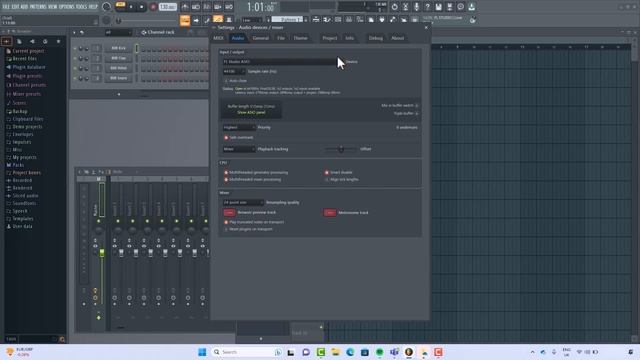Screen dimensions: 640x360
Task: Open the FILE menu in menu bar
Action: (x=6, y=7)
